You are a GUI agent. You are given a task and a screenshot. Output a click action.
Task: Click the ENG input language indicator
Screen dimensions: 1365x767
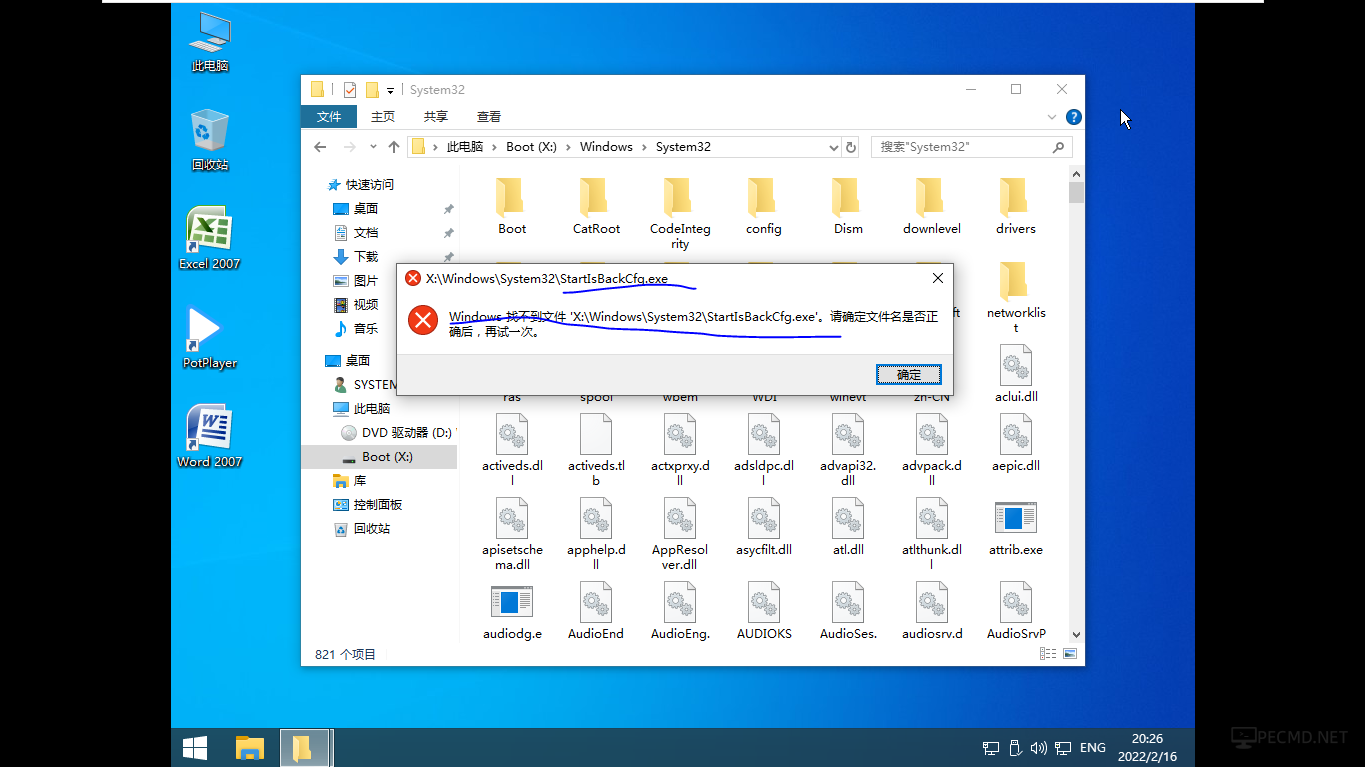(x=1093, y=747)
